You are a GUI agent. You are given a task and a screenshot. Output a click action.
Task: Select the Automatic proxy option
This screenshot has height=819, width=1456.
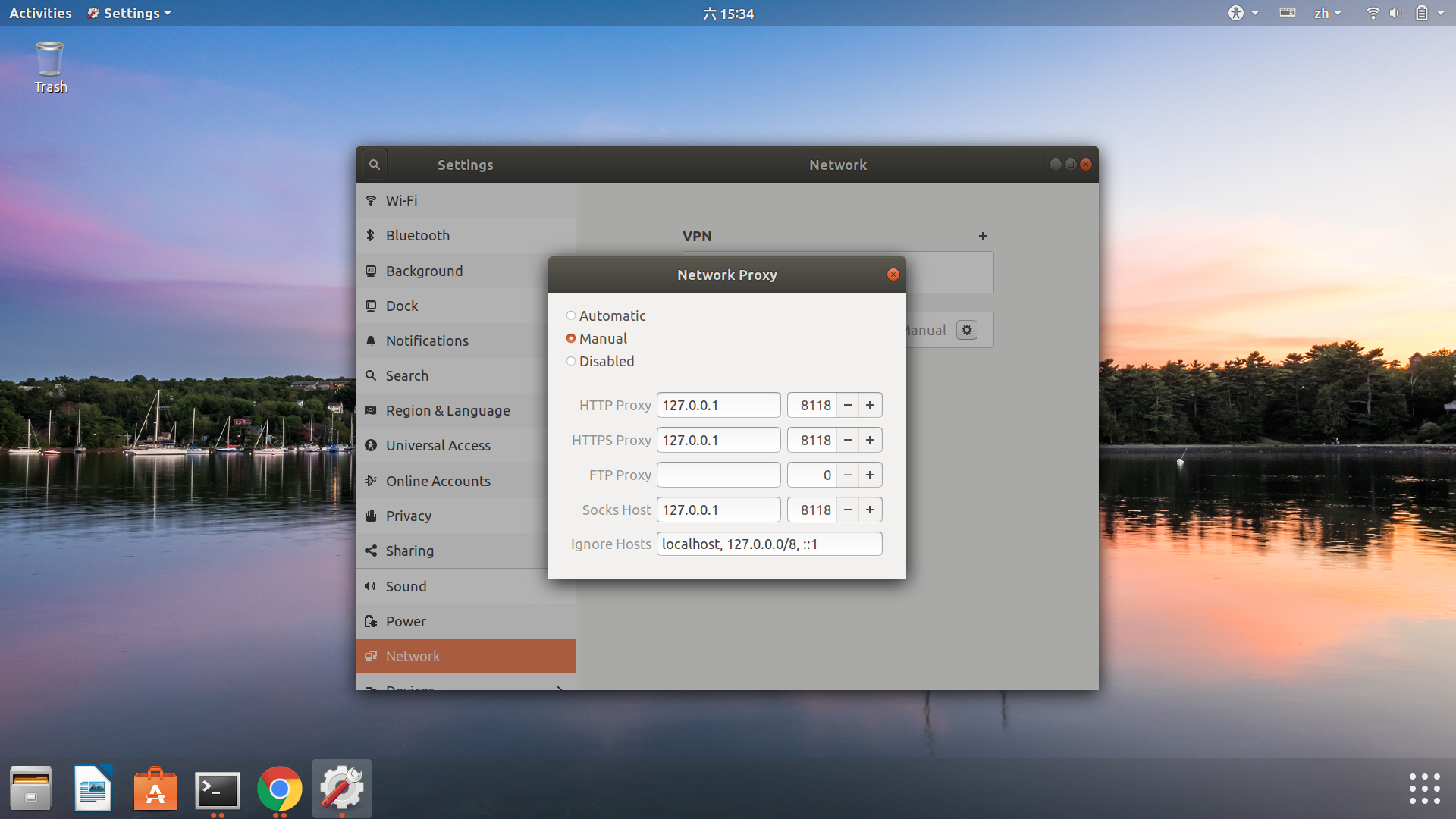click(571, 315)
